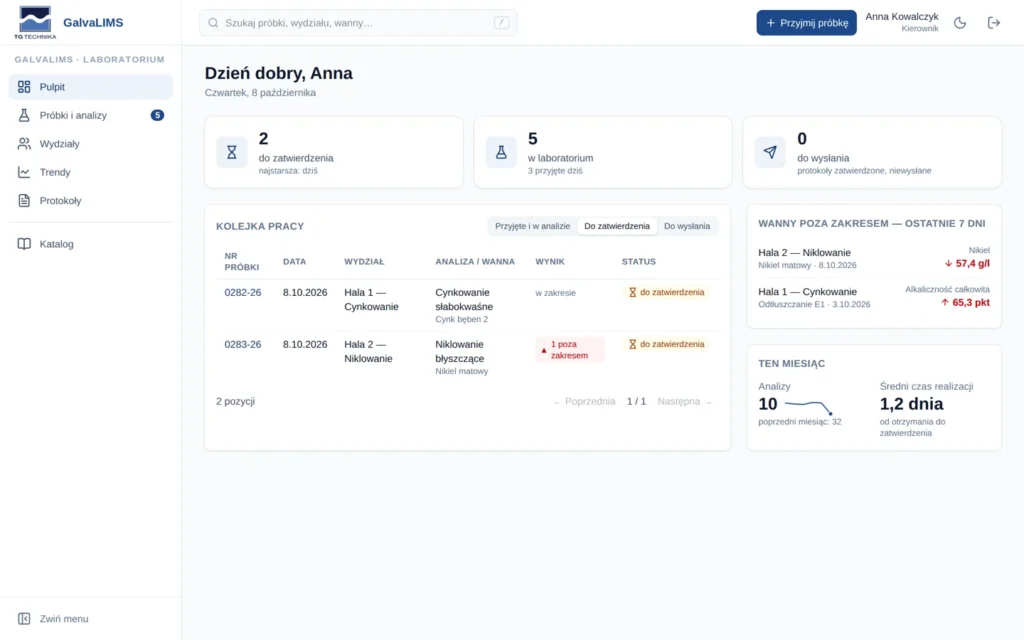Screen dimensions: 1024x640
Task: Switch to the Przyjęte i w analizie tab
Action: tap(532, 226)
